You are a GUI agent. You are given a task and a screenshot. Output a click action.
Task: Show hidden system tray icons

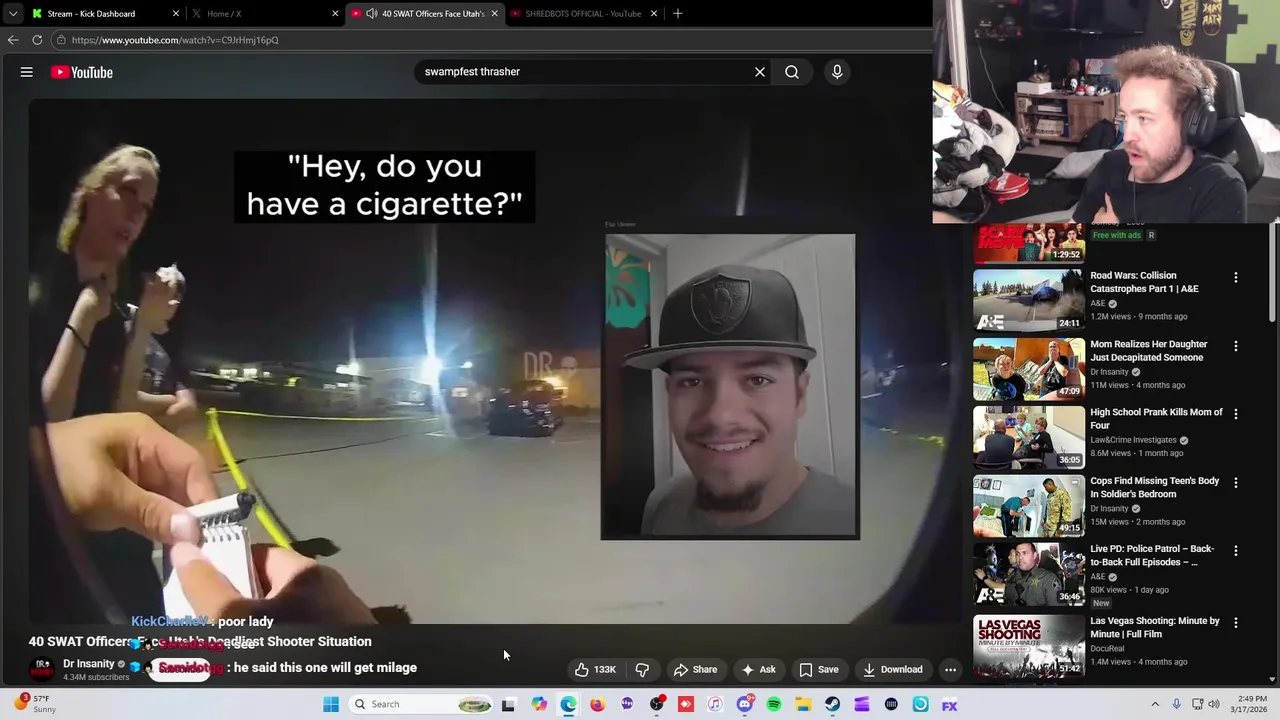(x=1155, y=704)
